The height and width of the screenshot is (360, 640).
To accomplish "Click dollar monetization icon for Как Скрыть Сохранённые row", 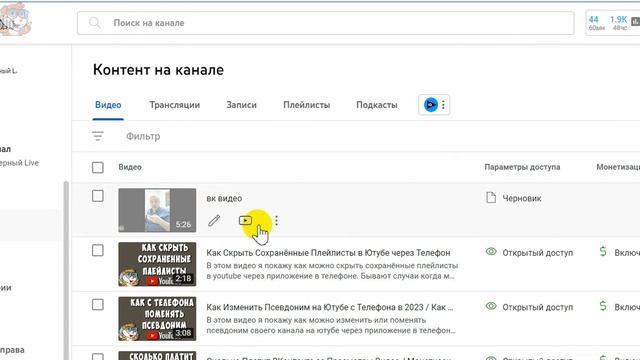I will point(603,252).
